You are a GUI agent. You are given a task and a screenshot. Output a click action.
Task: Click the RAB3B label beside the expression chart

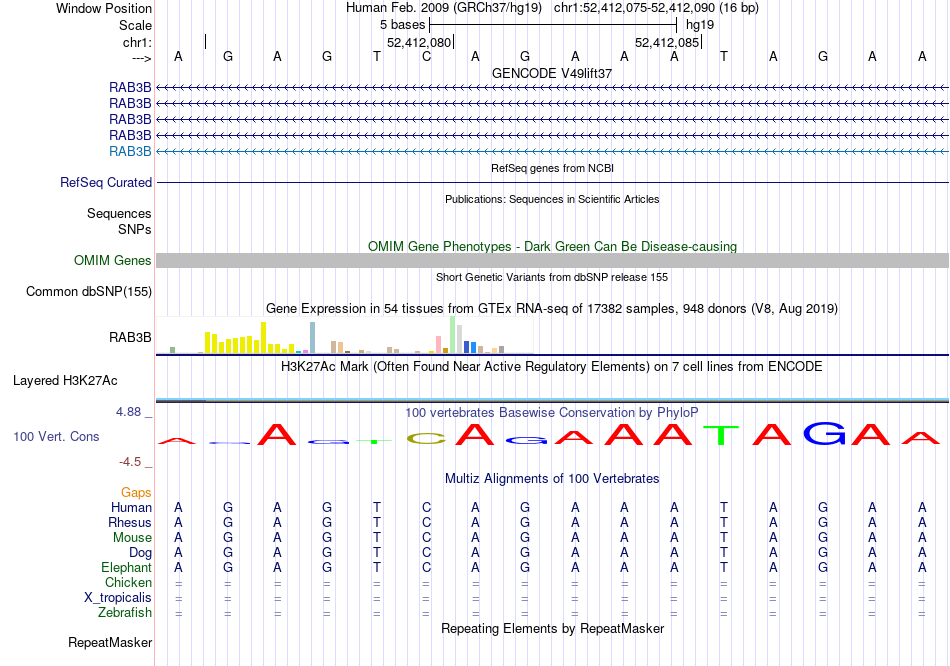(x=130, y=338)
